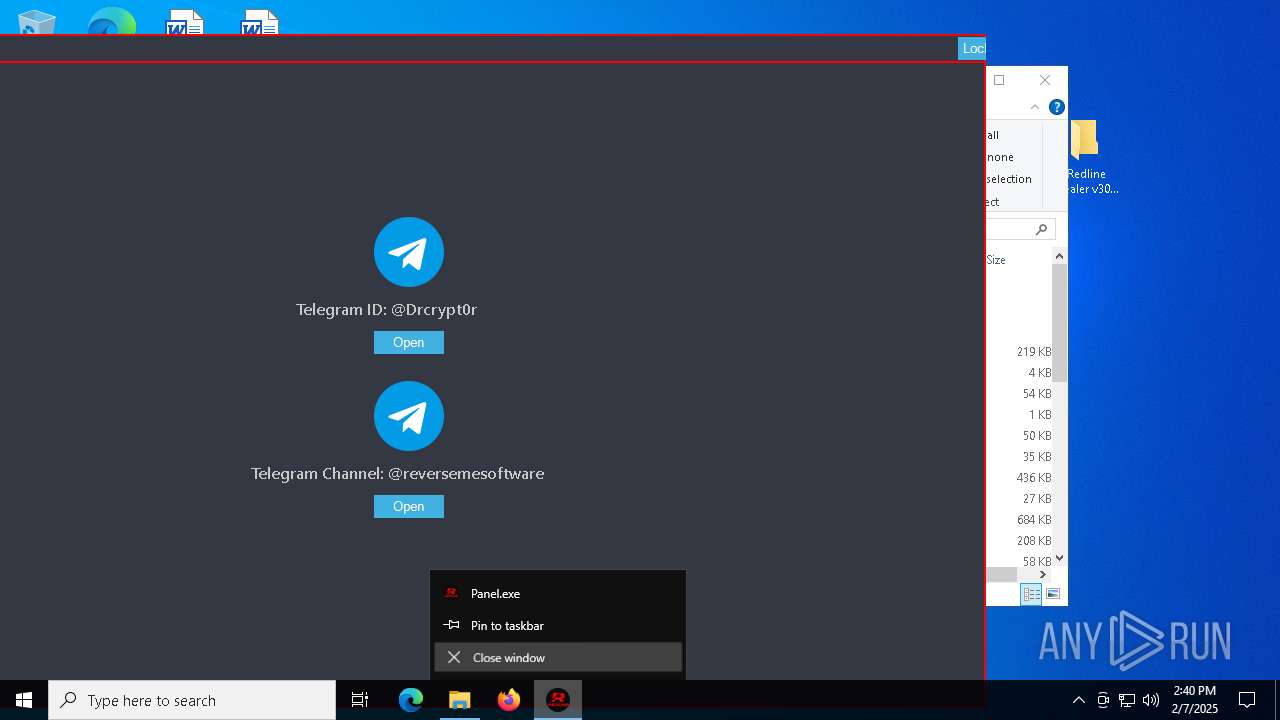Choose Select none in Explorer ribbon

click(x=1000, y=157)
